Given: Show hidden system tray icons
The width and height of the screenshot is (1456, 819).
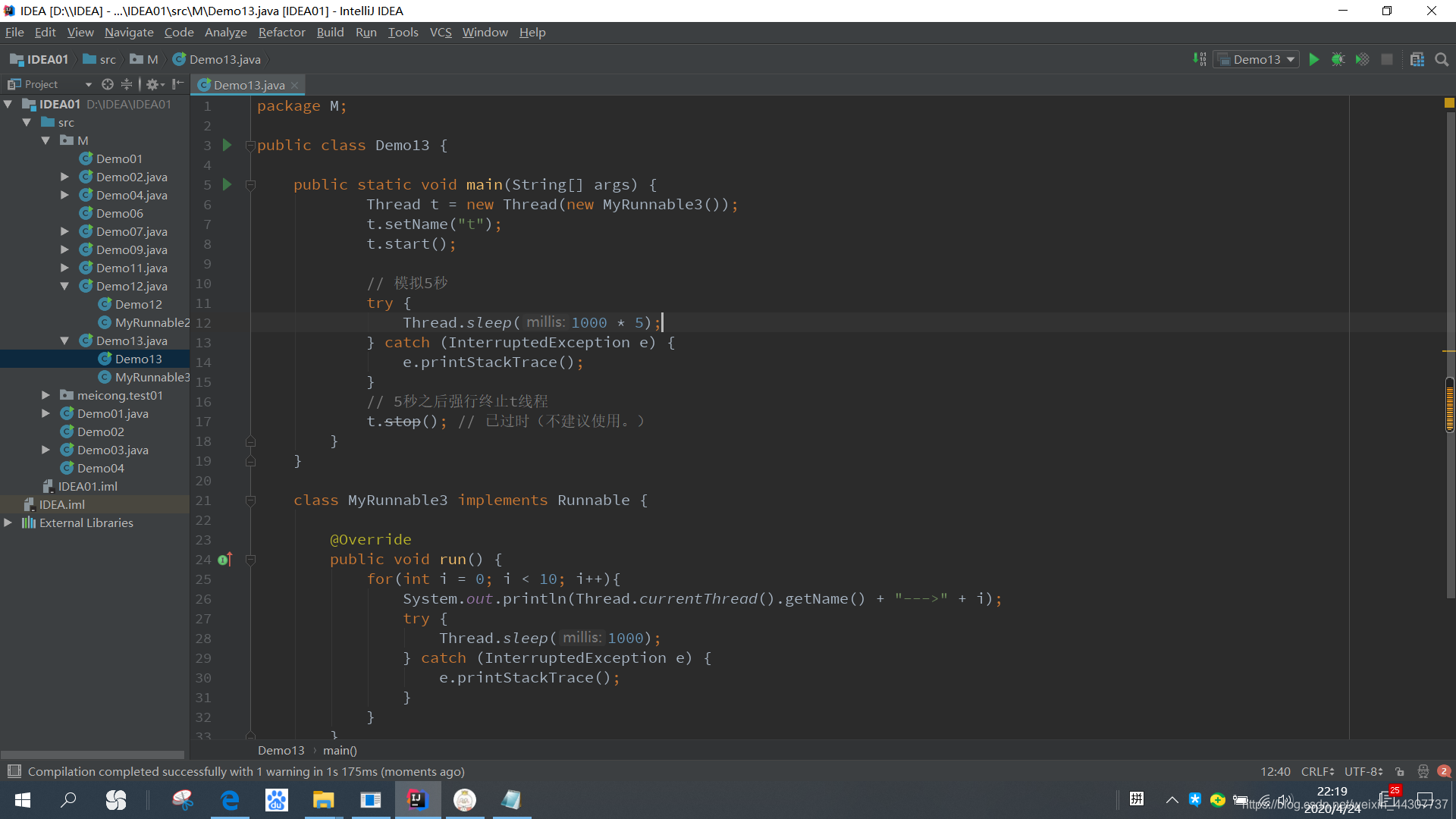Looking at the screenshot, I should [1172, 800].
